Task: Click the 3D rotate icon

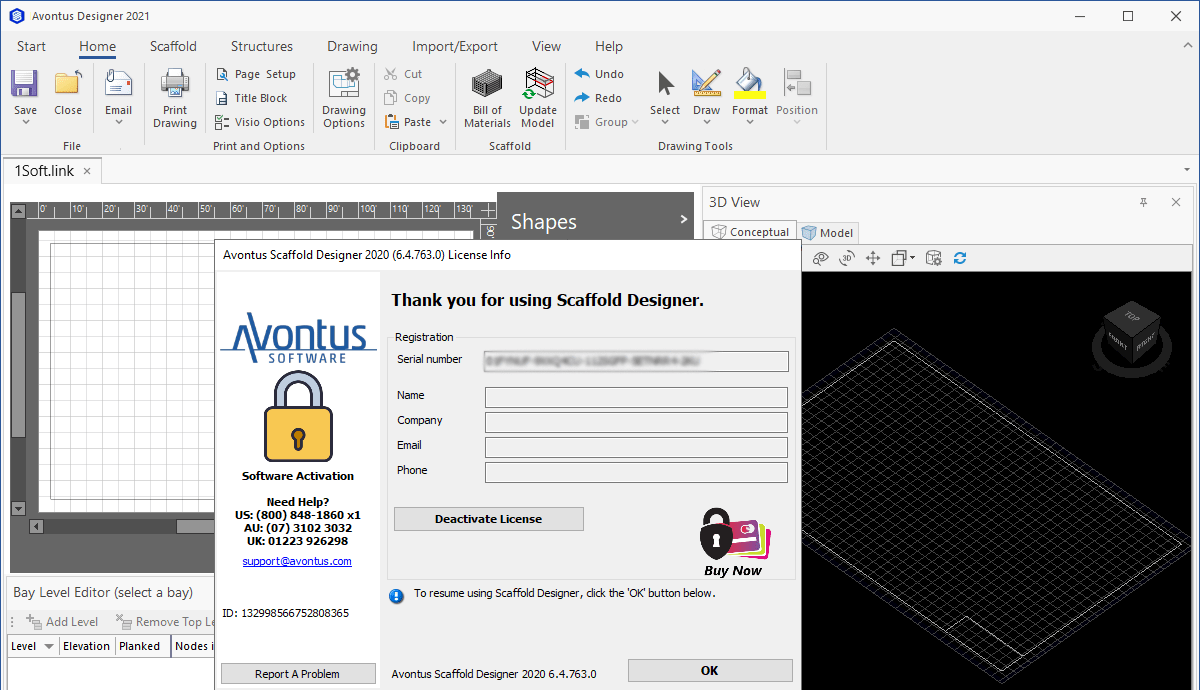Action: click(x=846, y=258)
